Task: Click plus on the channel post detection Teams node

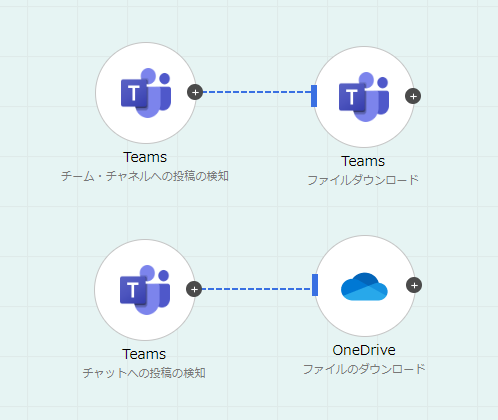Action: (195, 92)
